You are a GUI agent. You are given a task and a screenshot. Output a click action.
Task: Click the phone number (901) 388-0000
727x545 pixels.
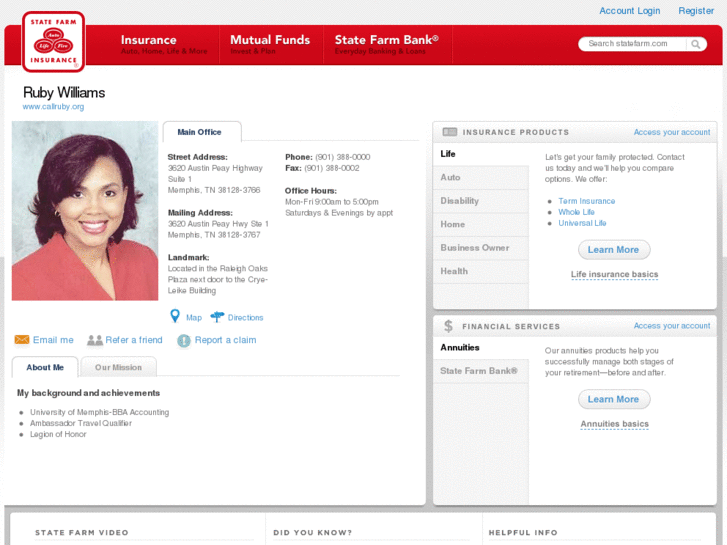tap(343, 157)
